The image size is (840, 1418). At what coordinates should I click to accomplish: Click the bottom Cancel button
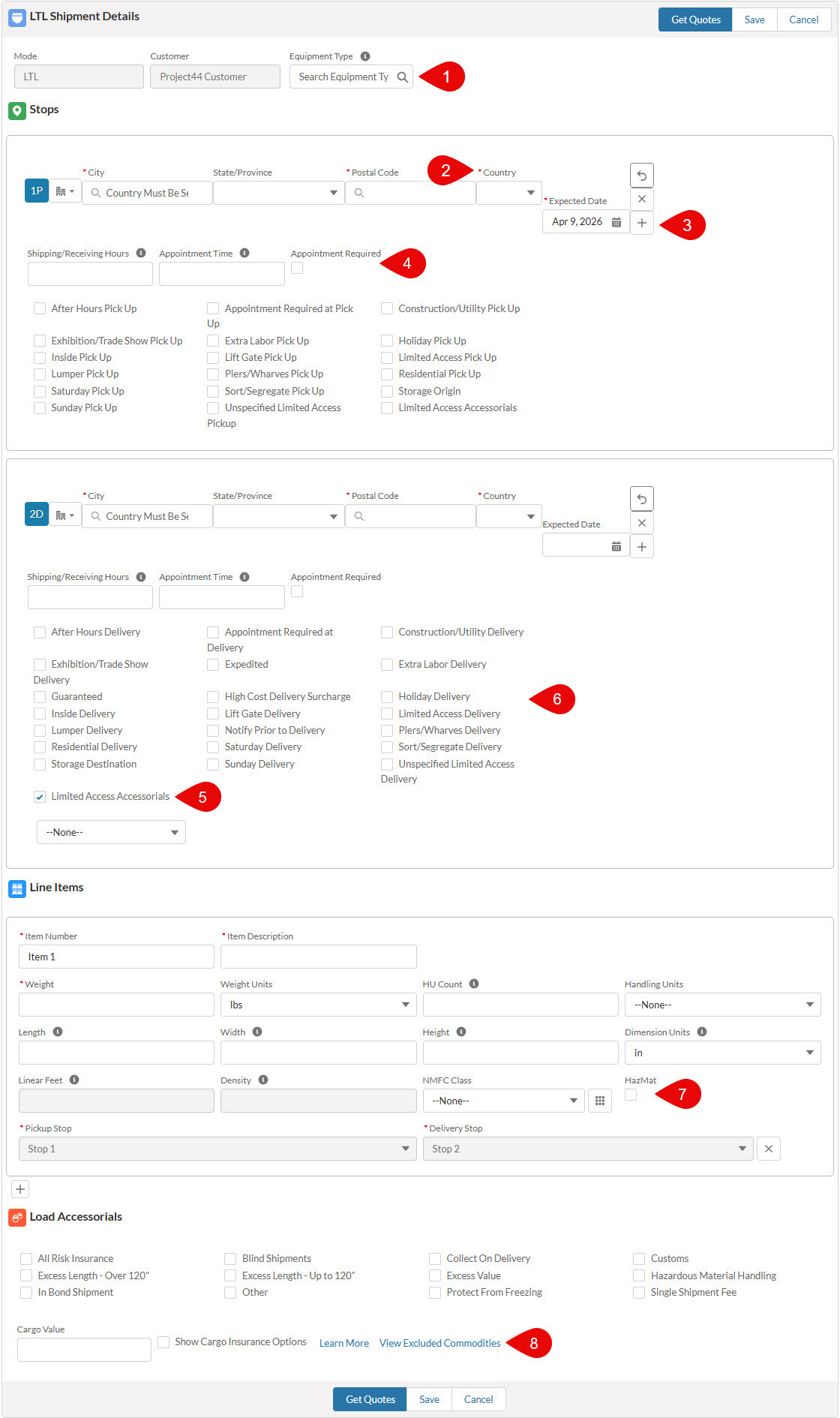(478, 1399)
